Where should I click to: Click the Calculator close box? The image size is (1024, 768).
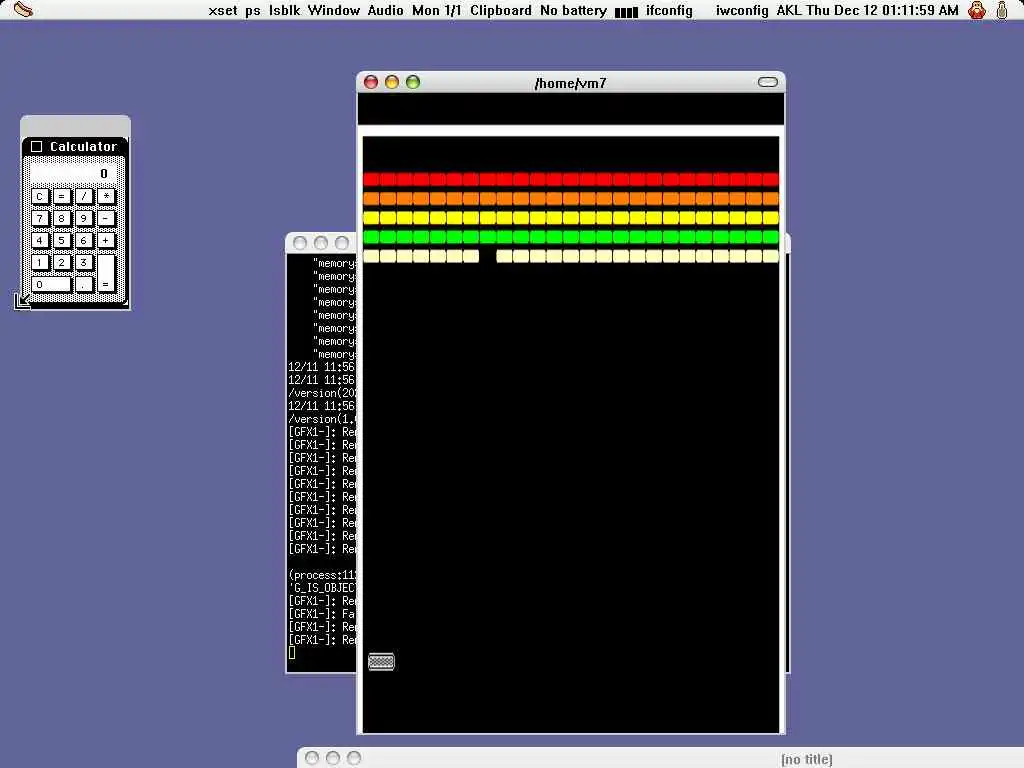pyautogui.click(x=37, y=146)
